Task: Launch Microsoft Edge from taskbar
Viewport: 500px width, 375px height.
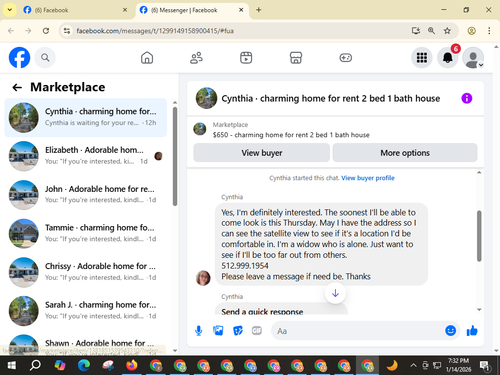Action: tap(84, 366)
